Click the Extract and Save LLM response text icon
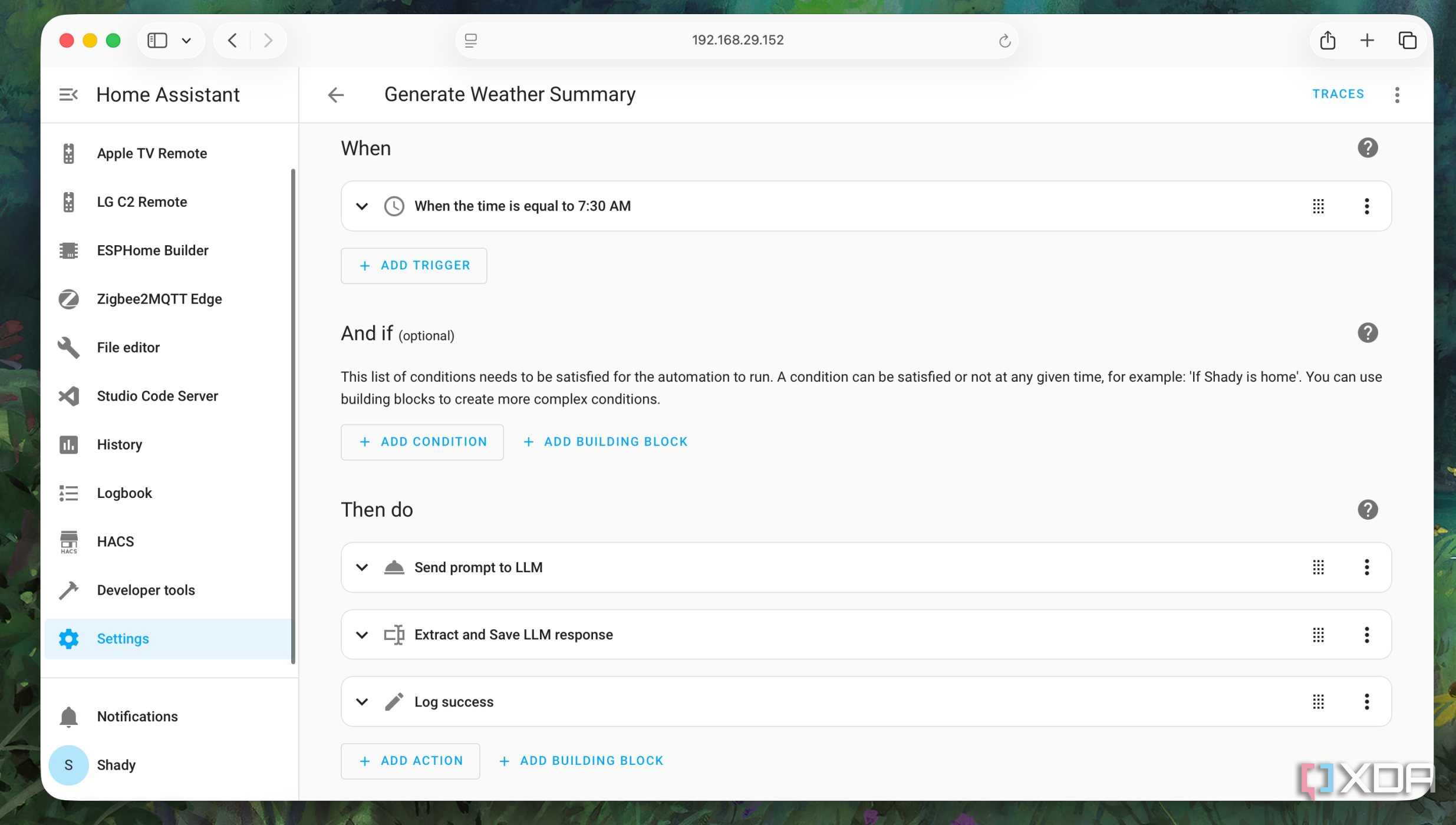This screenshot has height=825, width=1456. coord(394,635)
